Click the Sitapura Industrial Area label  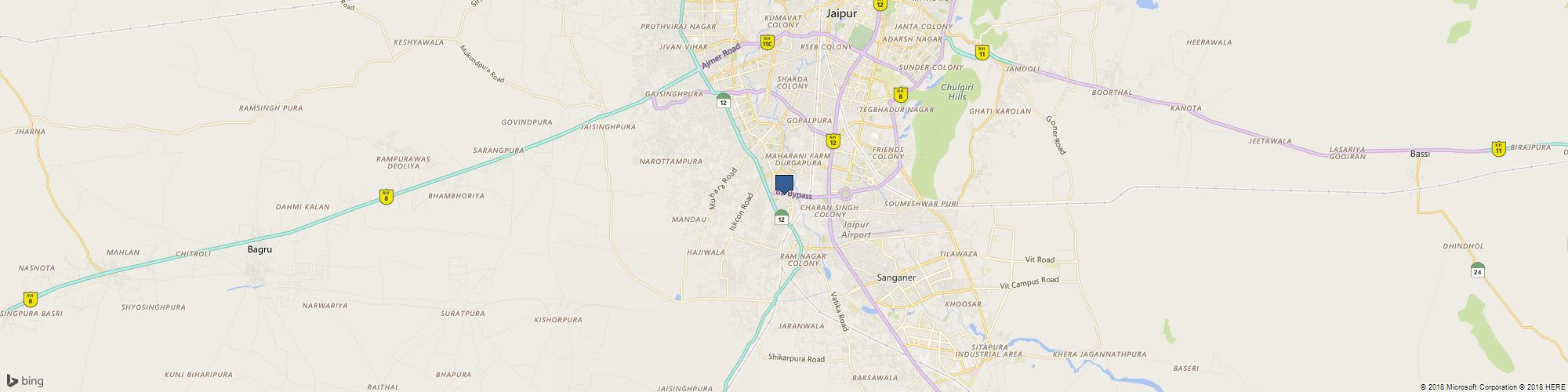[988, 350]
